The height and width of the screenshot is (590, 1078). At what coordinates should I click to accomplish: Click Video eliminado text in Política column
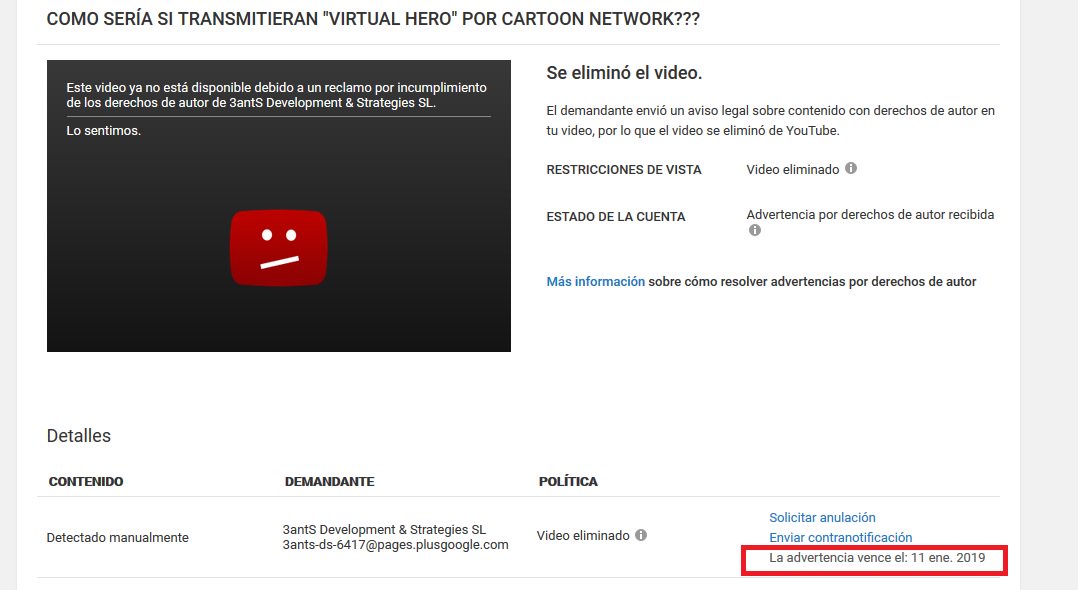click(x=583, y=535)
